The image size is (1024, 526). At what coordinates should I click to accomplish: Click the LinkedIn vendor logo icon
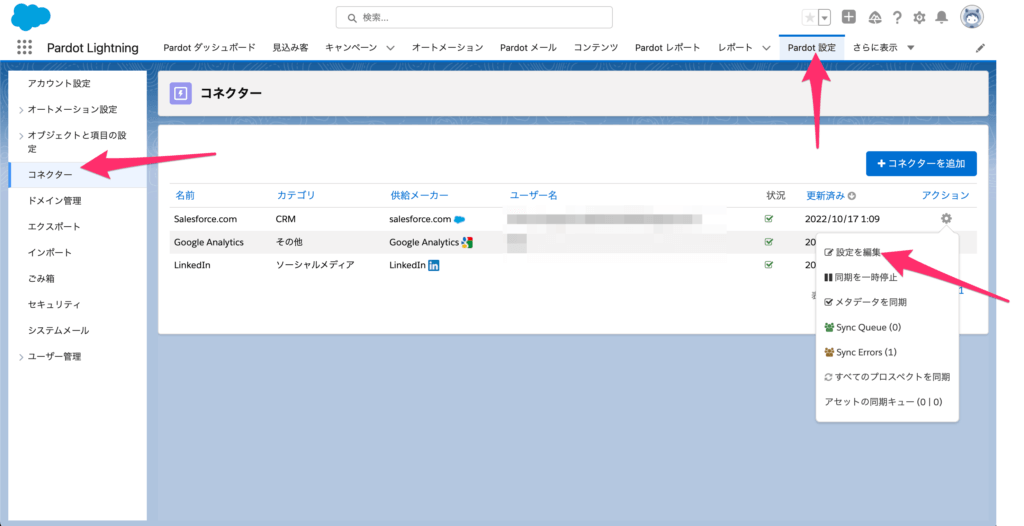click(434, 265)
